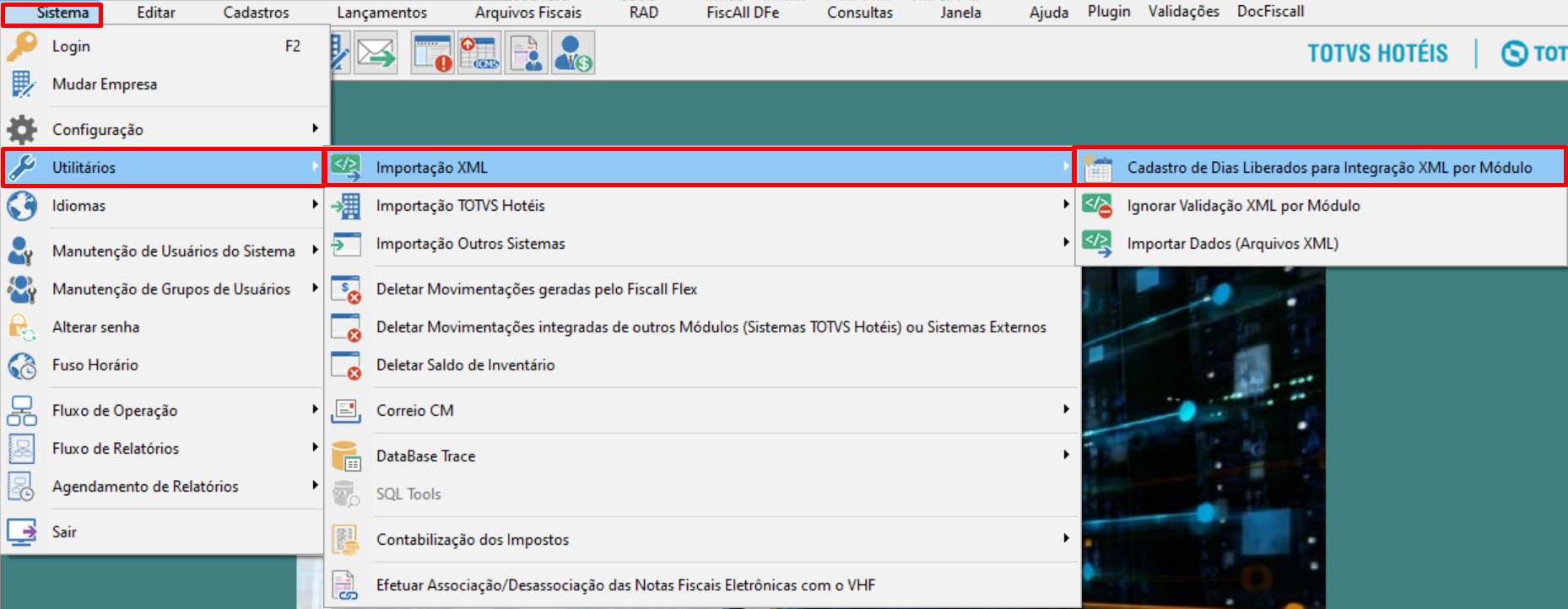Expand Importação Outros Sistemas submenu arrow

click(1066, 242)
